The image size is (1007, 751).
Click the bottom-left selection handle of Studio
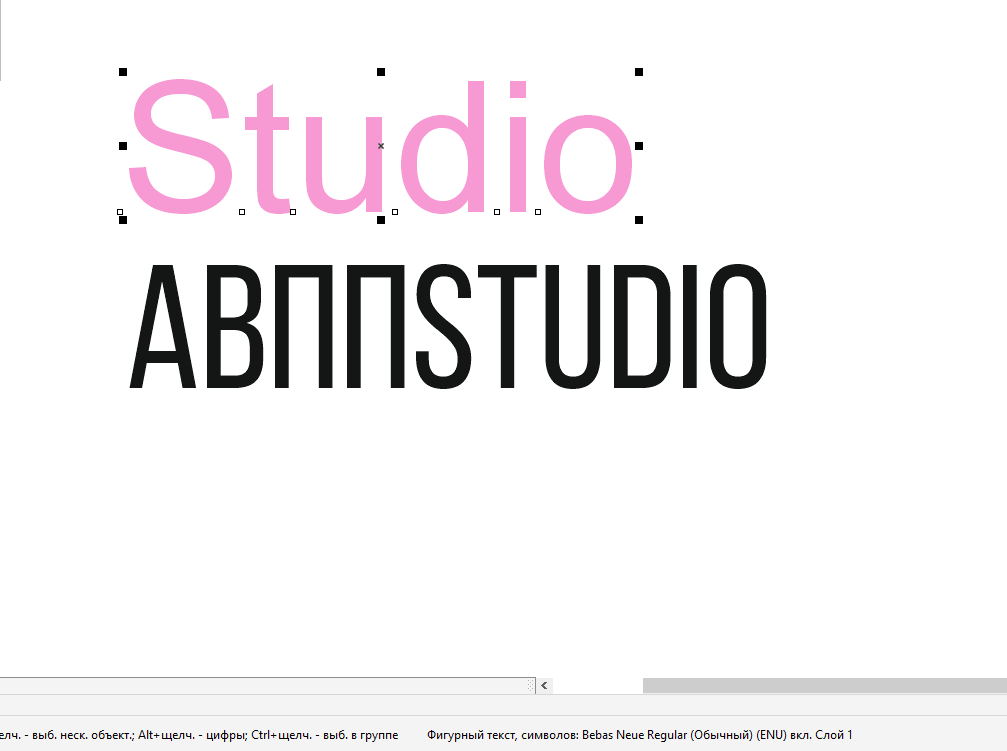[x=123, y=220]
